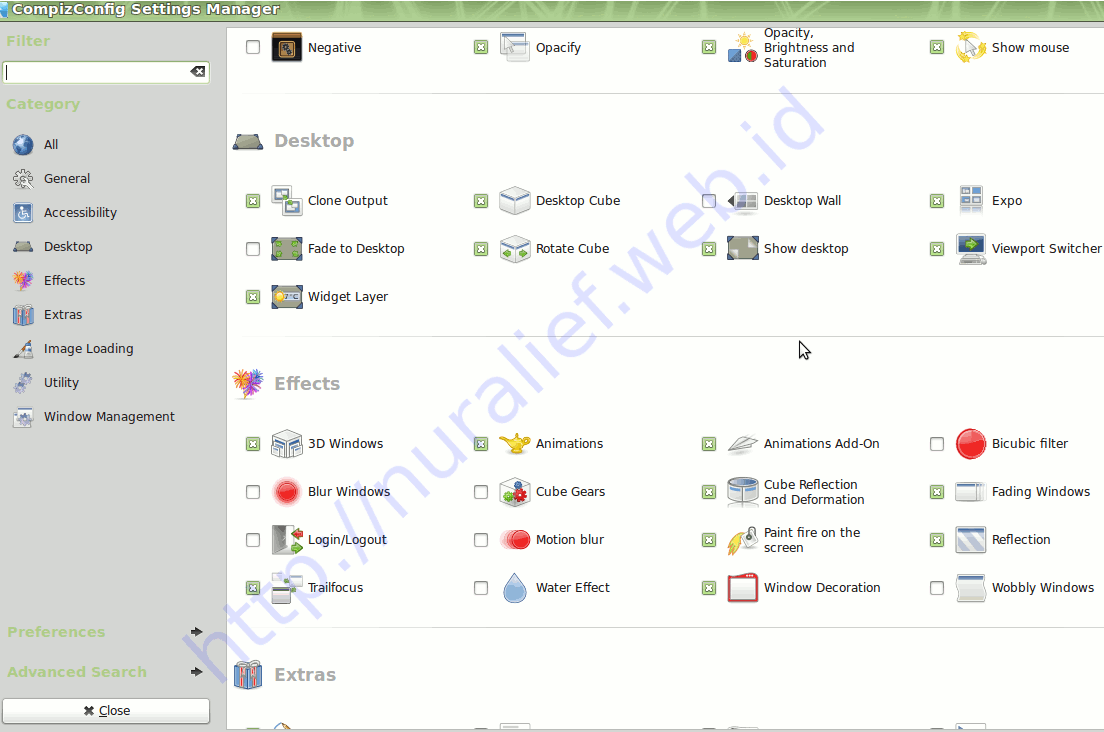
Task: Open the Motion blur plugin icon
Action: coord(515,539)
